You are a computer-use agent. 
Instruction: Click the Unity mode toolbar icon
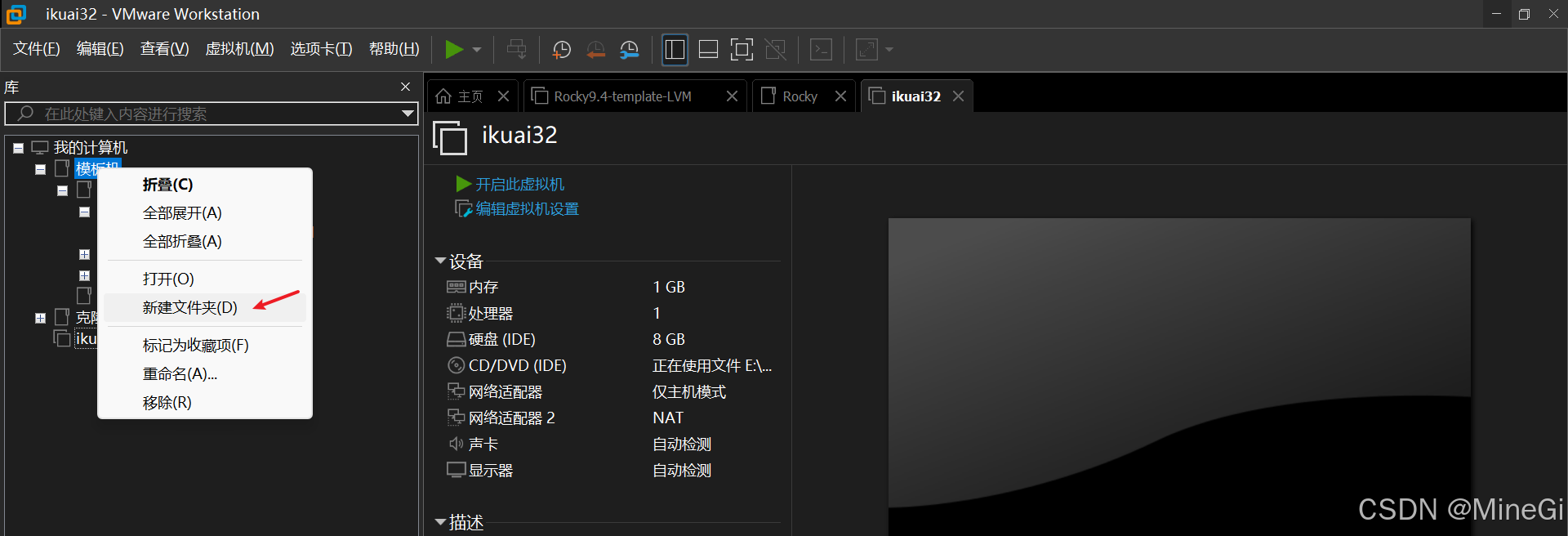[x=776, y=50]
